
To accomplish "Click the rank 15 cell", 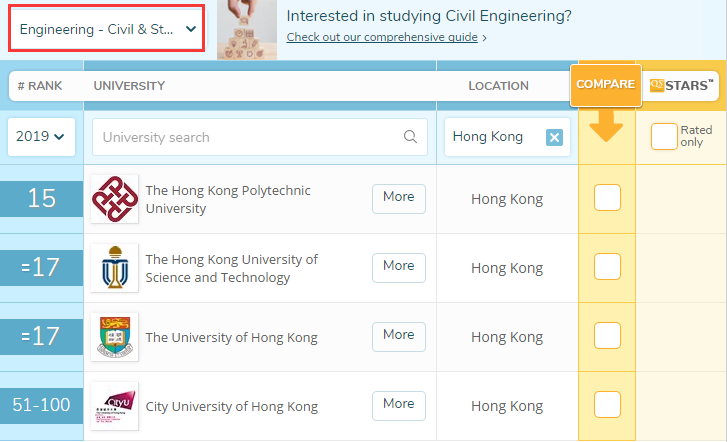I will click(41, 199).
